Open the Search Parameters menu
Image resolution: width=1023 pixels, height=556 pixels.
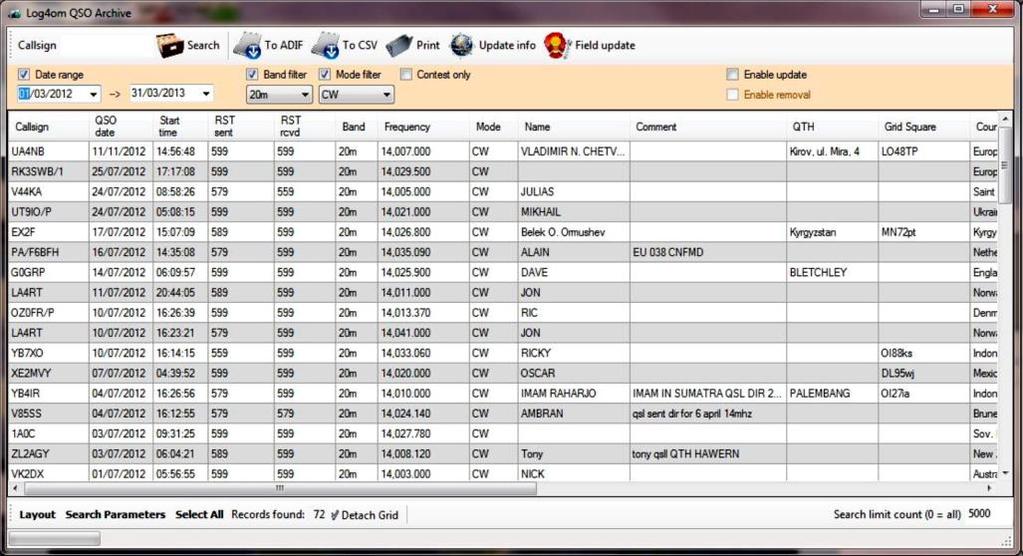[115, 514]
